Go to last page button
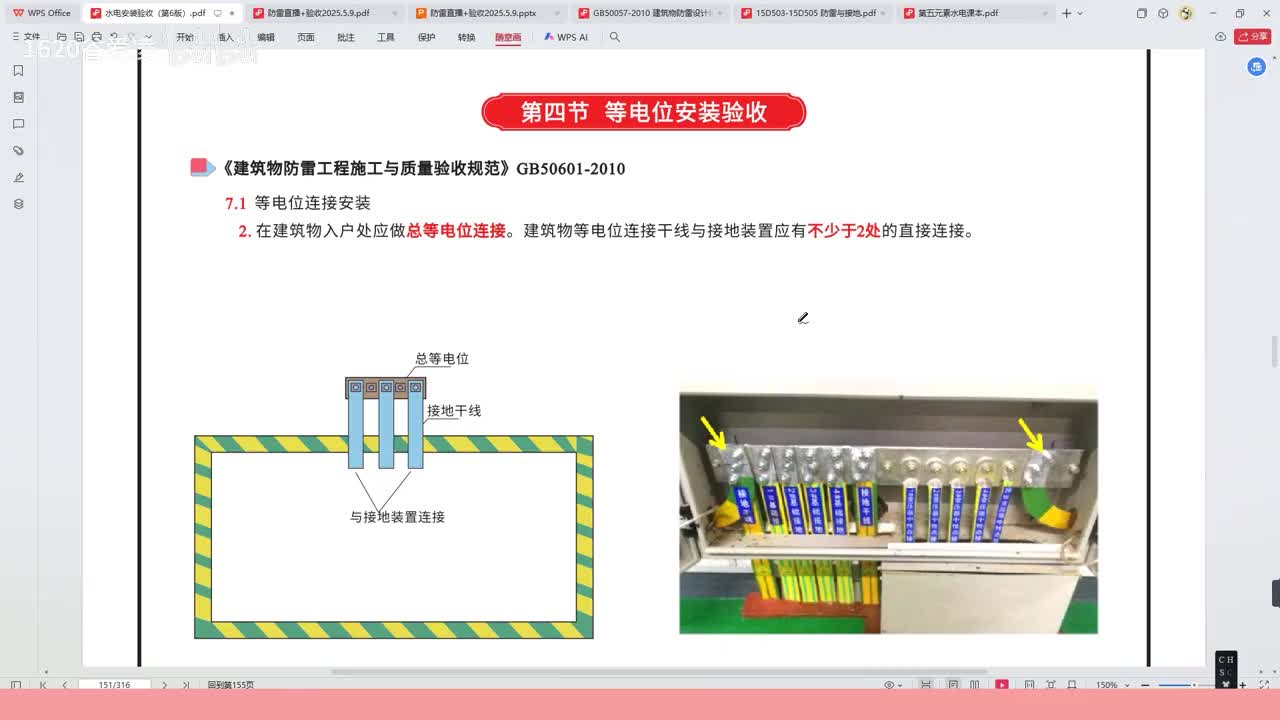1280x720 pixels. click(x=186, y=685)
